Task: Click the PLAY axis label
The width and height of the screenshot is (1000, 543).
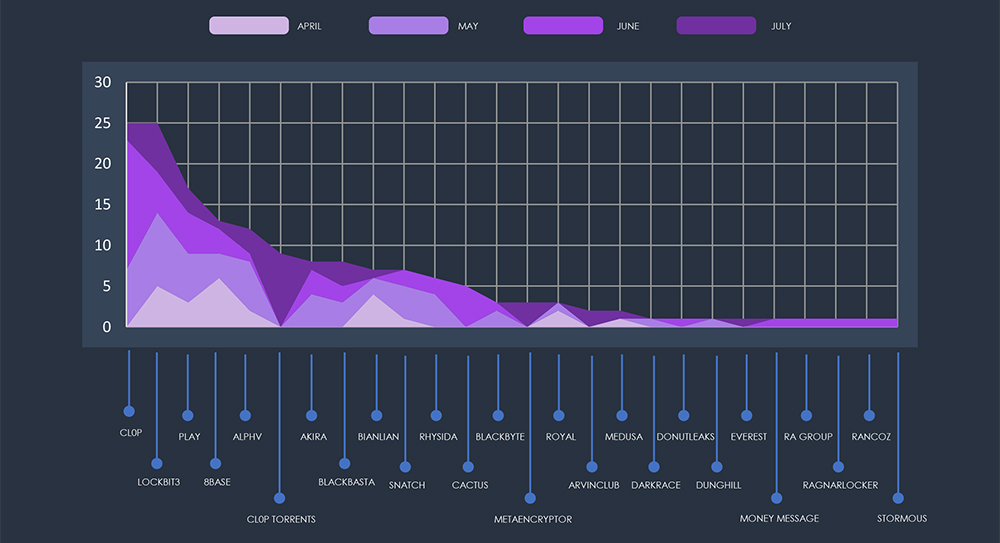Action: pos(189,436)
